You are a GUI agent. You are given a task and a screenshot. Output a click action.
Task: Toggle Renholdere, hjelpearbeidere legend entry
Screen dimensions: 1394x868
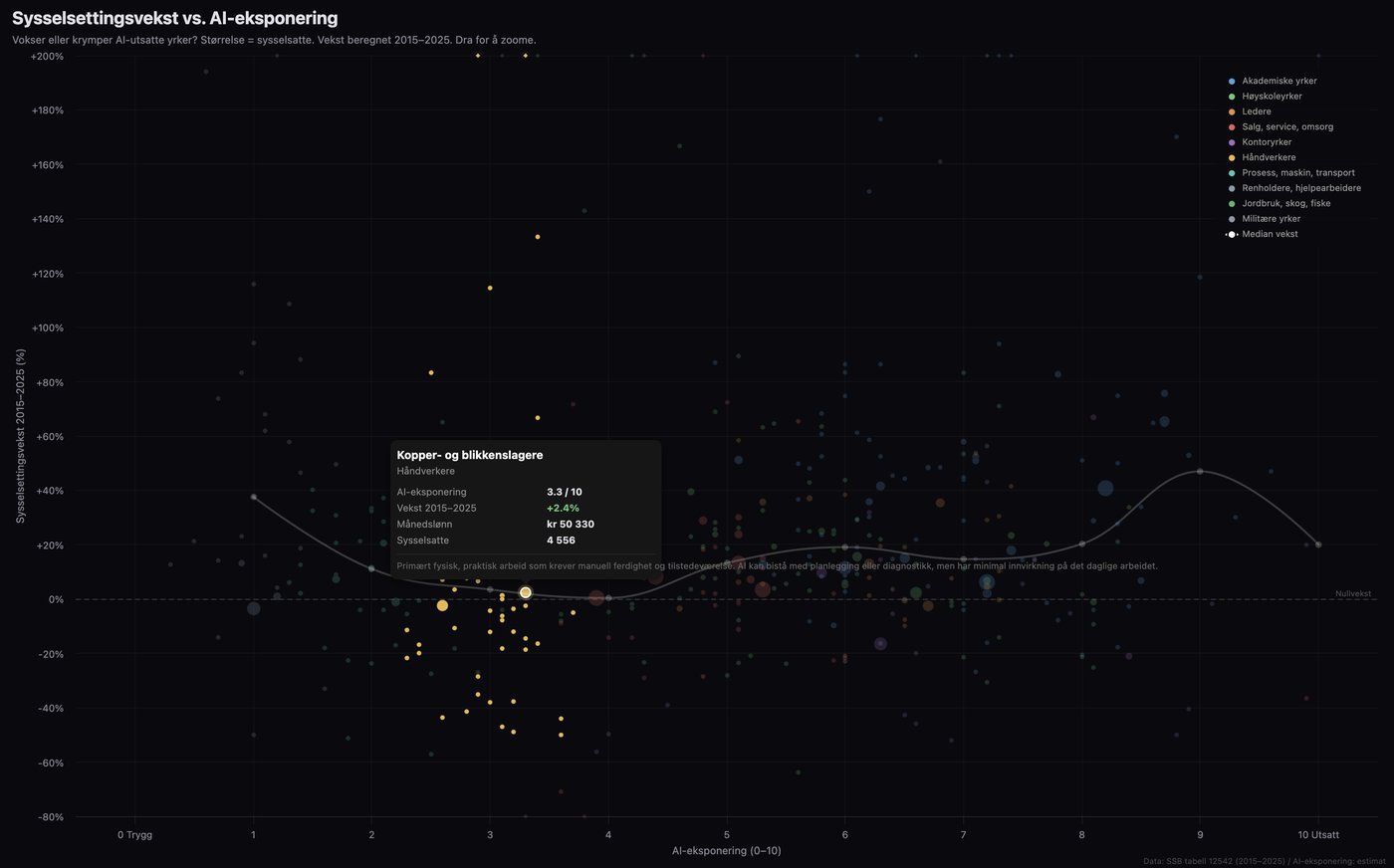pos(1294,188)
